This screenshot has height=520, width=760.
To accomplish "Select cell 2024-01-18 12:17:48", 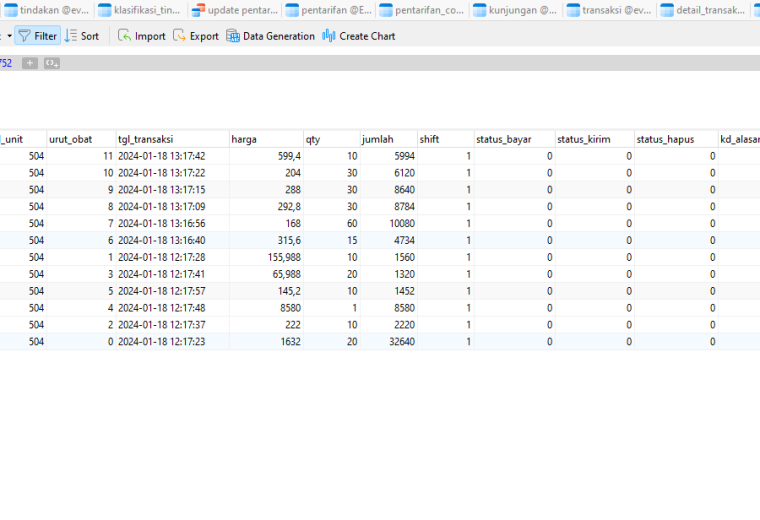I will click(x=173, y=308).
